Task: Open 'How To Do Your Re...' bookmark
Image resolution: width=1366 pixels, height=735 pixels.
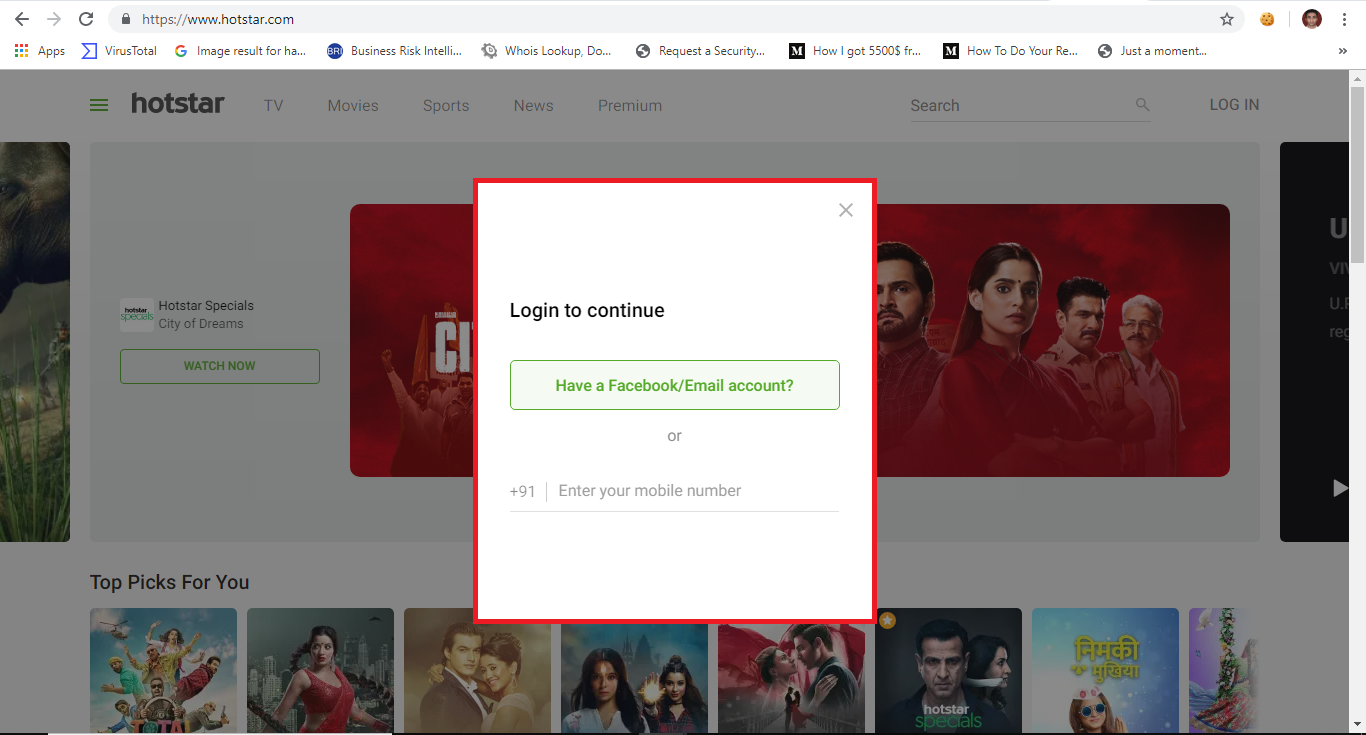Action: pos(1010,51)
